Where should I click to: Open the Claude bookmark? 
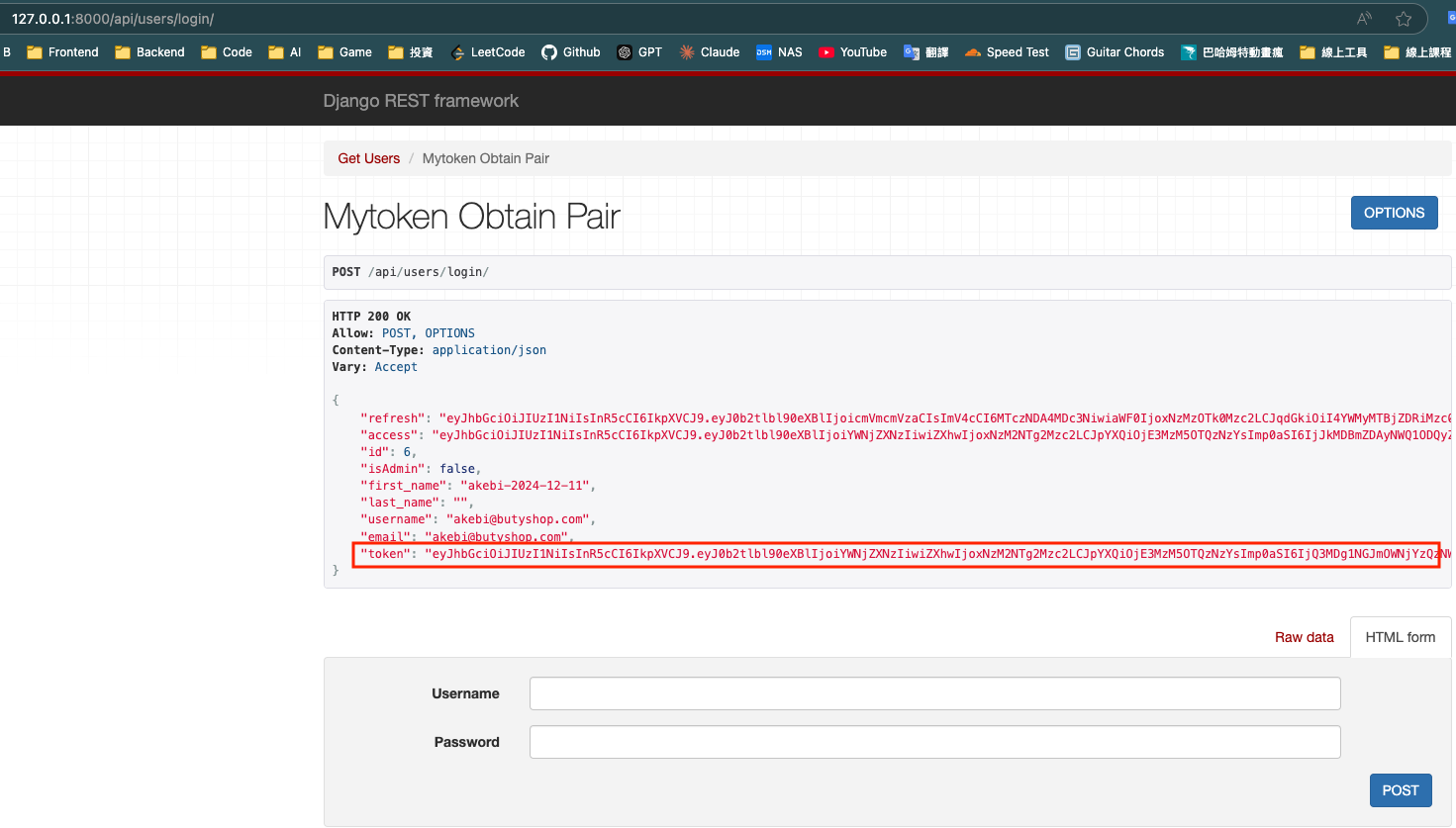point(710,52)
